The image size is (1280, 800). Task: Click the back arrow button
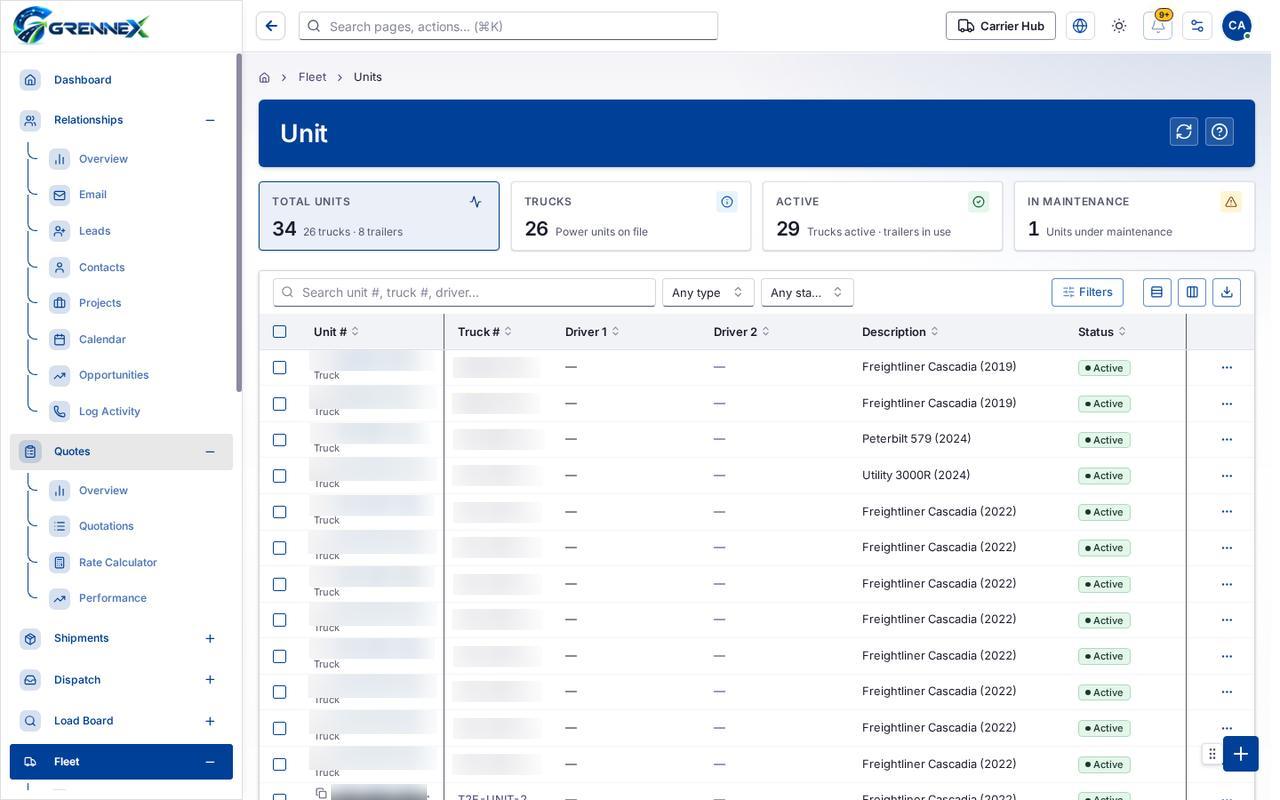[271, 26]
